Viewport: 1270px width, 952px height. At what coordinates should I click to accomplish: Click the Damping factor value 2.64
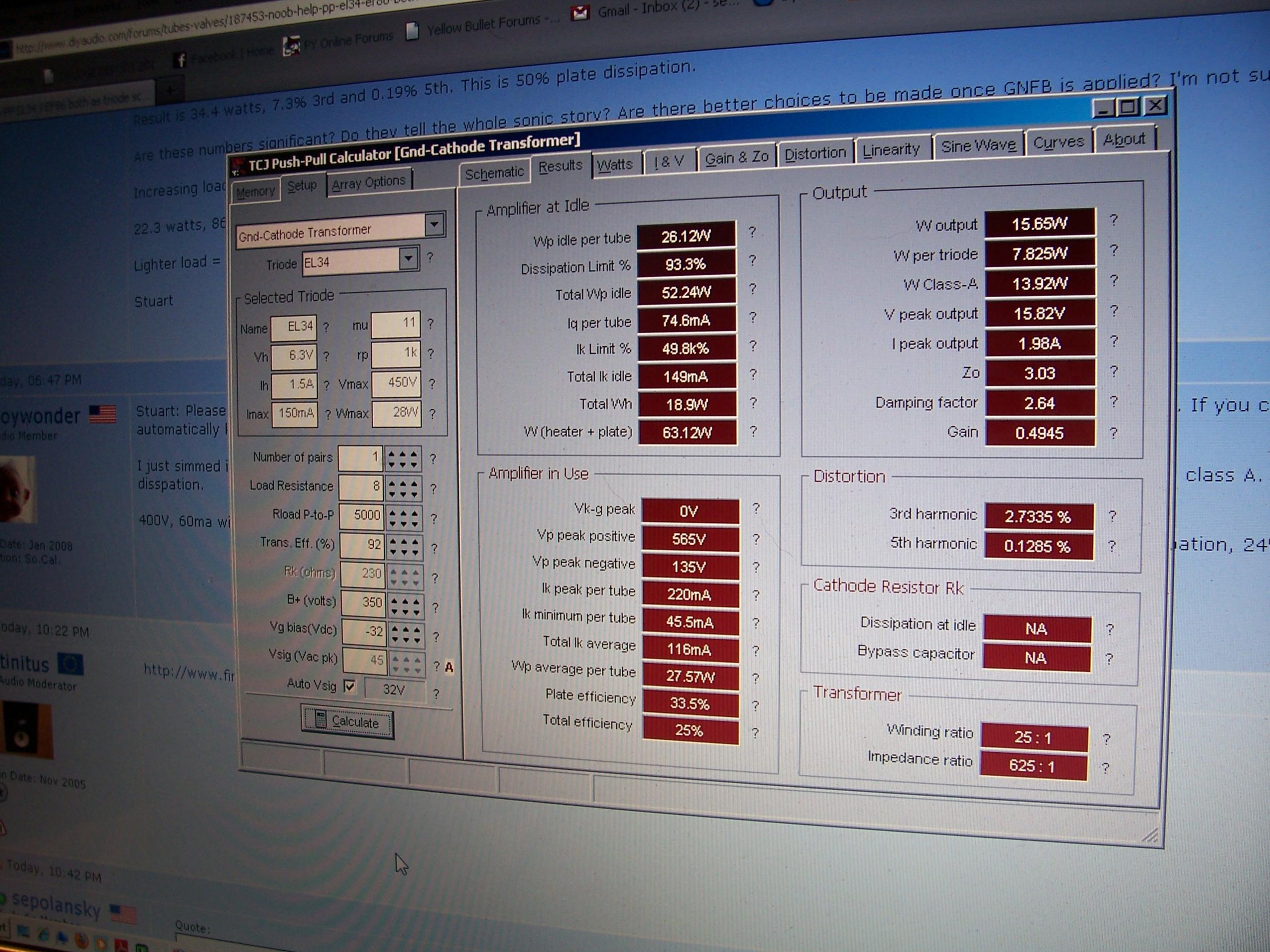coord(1039,403)
